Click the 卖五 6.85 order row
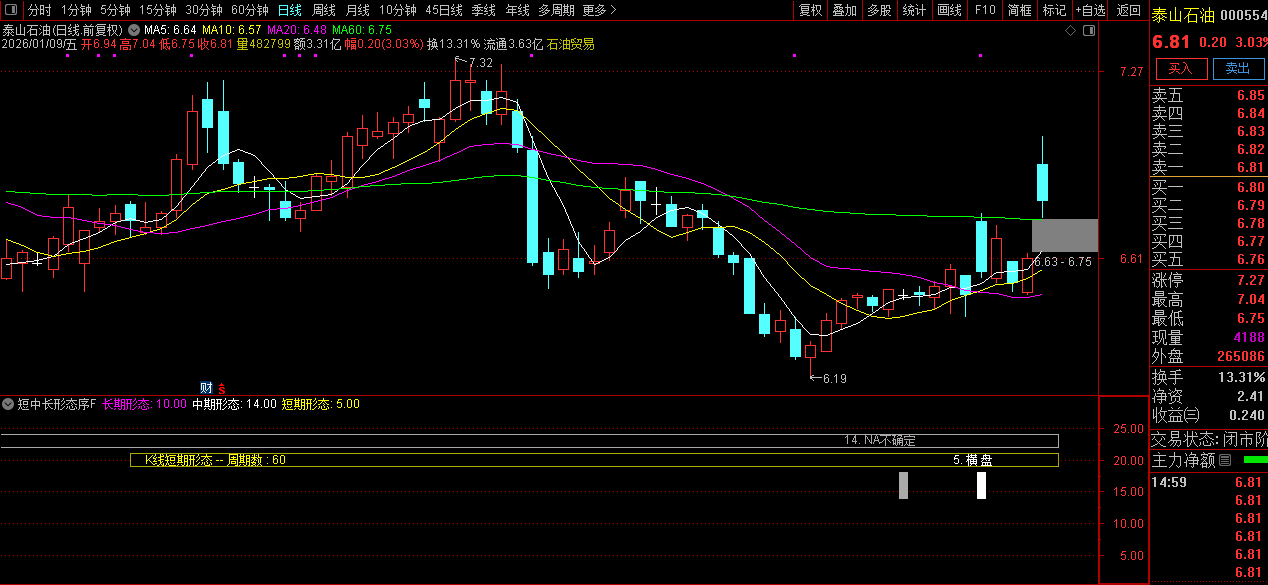Image resolution: width=1268 pixels, height=585 pixels. [x=1208, y=96]
